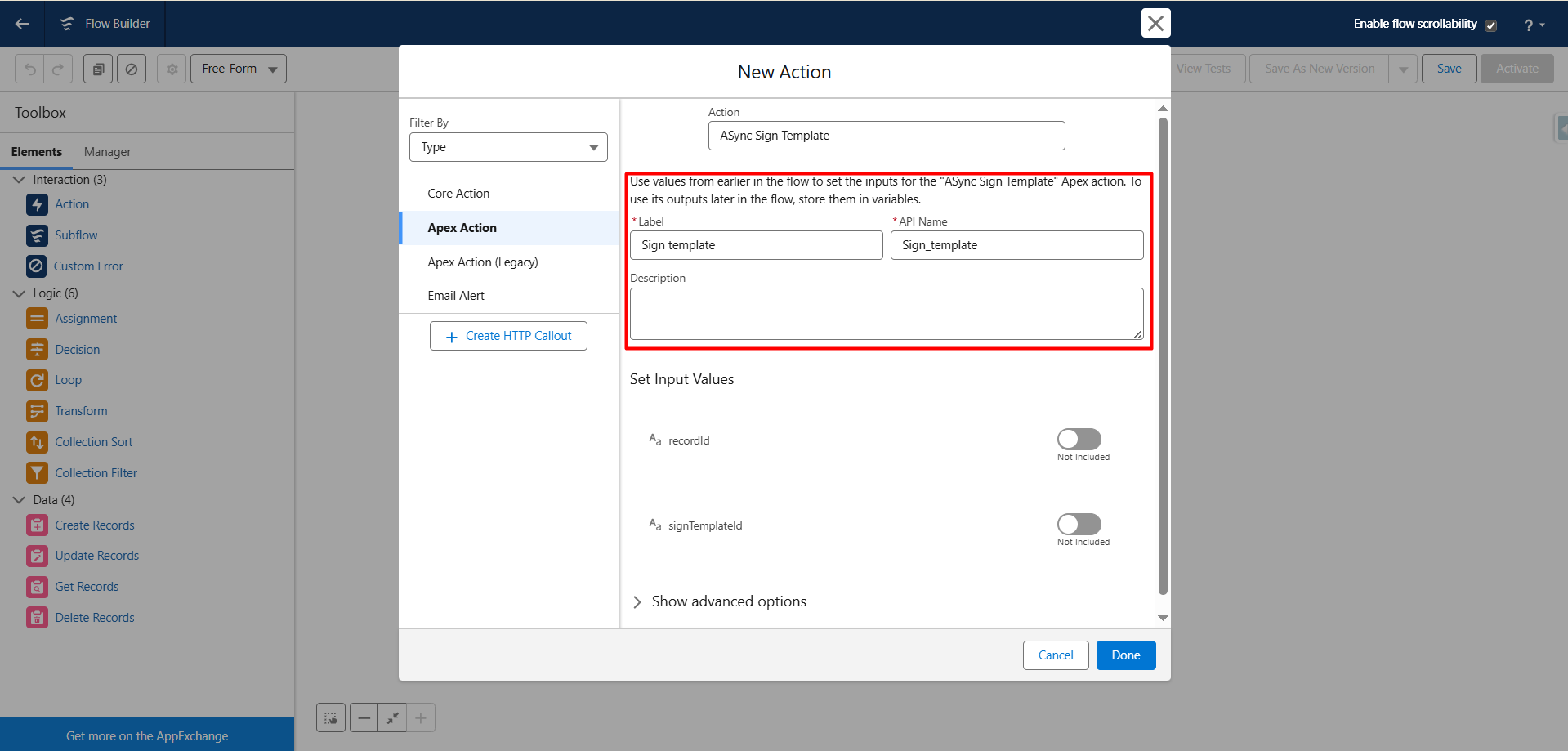Click the dialog vertical scrollbar
Image resolution: width=1568 pixels, height=751 pixels.
pos(1163,355)
